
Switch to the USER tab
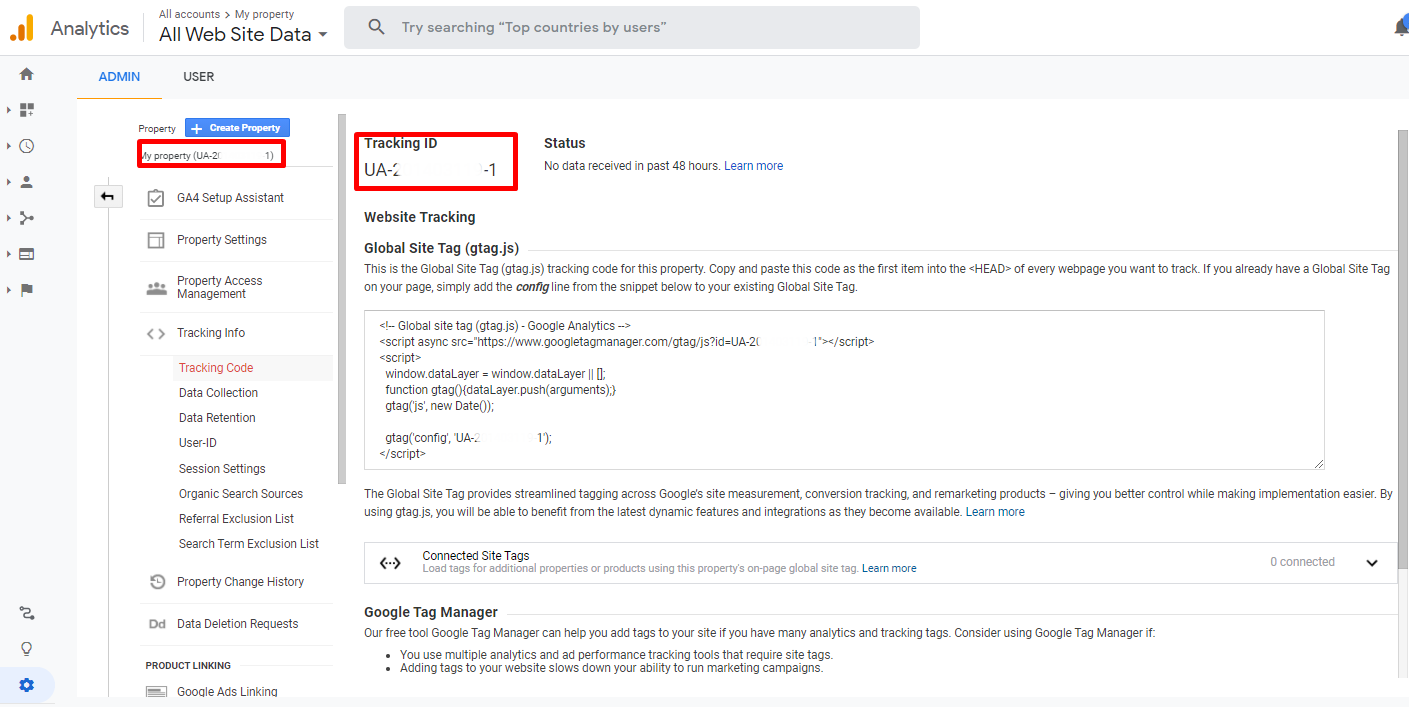pyautogui.click(x=199, y=77)
